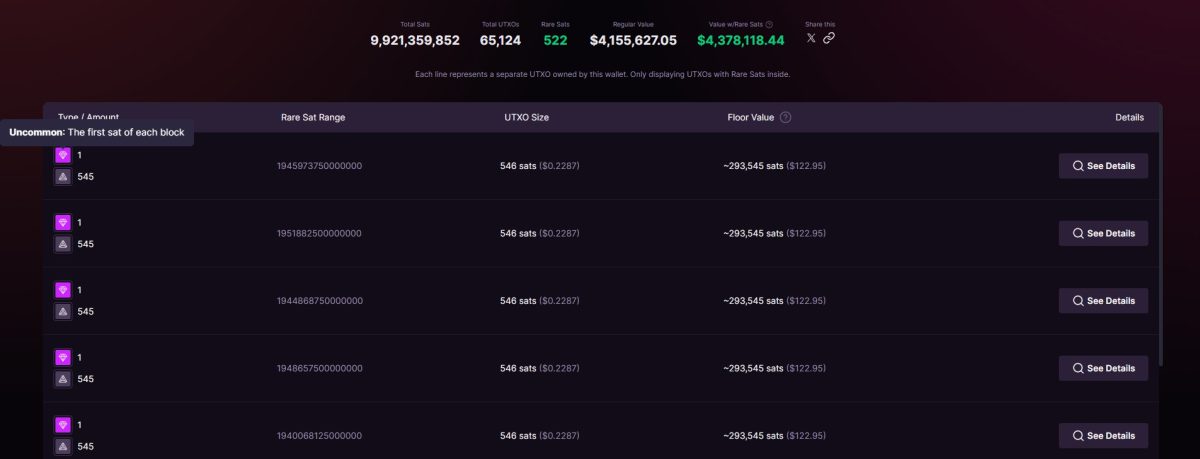Click uncommon diamond icon in row 1944868750000000

(x=63, y=290)
